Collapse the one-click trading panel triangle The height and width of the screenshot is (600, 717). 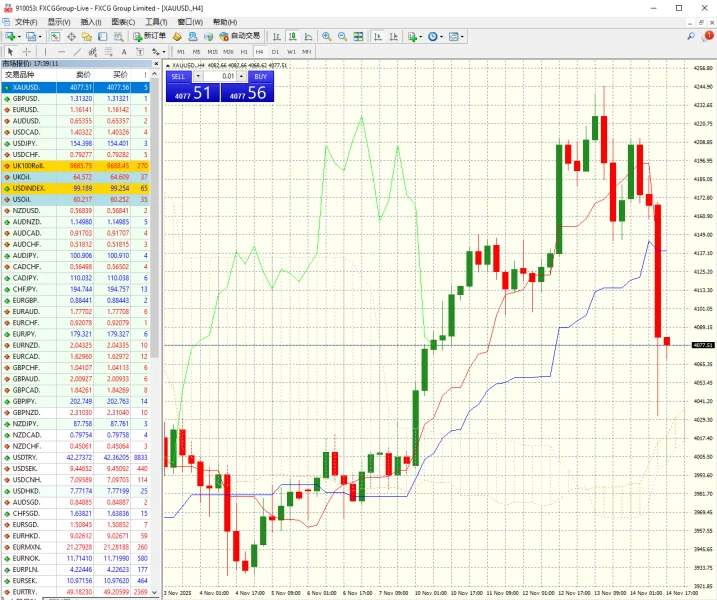pyautogui.click(x=168, y=66)
